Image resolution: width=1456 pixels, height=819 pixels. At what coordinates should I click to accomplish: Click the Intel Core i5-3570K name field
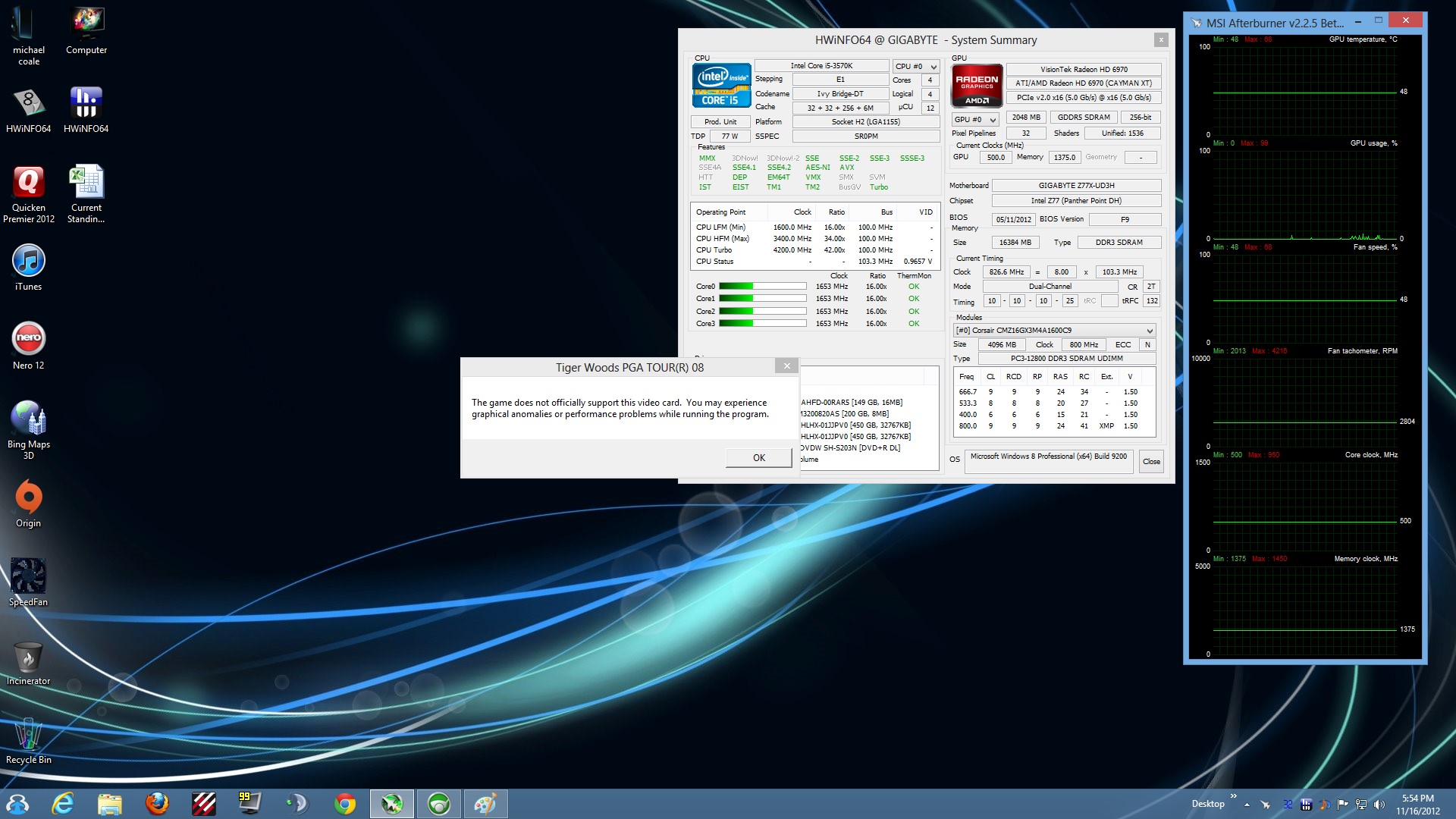(821, 66)
